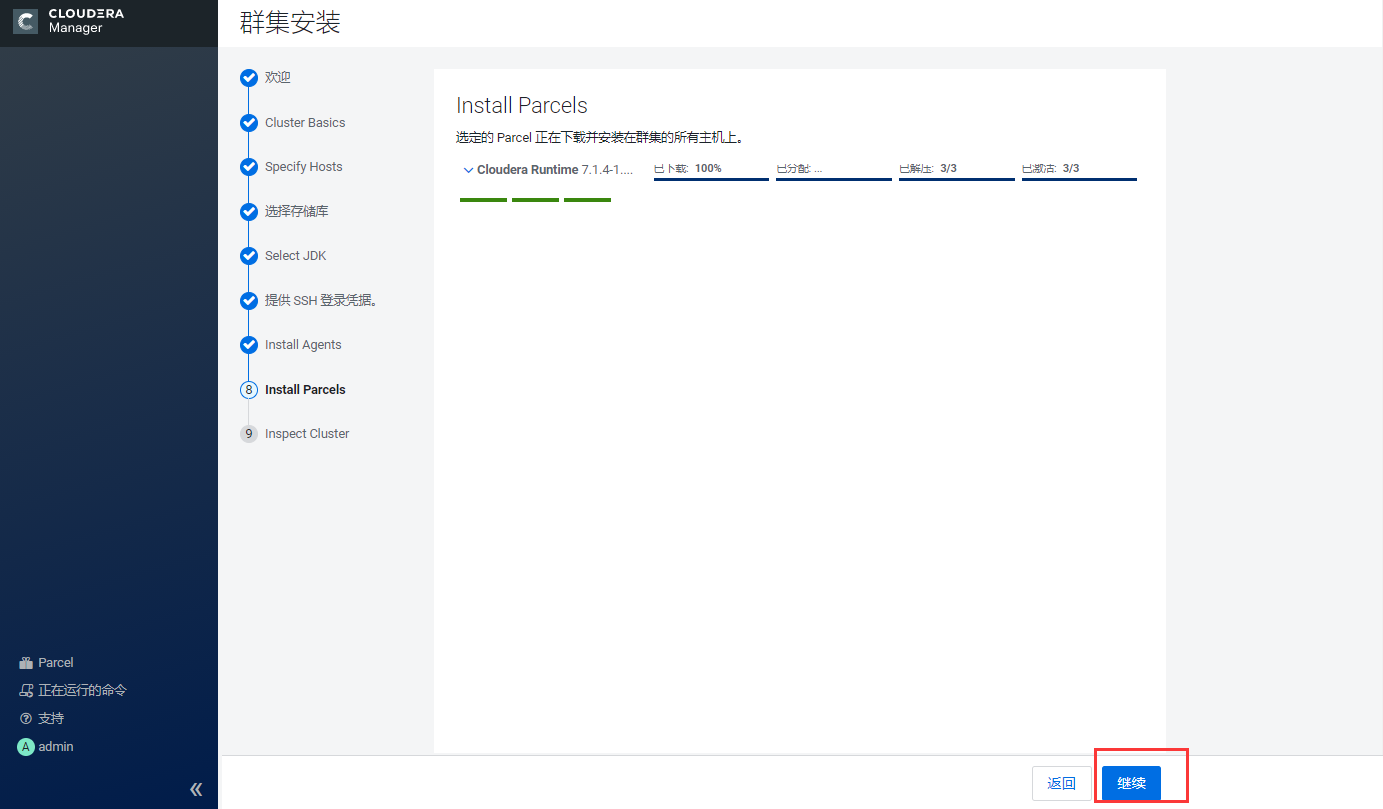
Task: Select the Inspect Cluster step label
Action: (x=307, y=434)
